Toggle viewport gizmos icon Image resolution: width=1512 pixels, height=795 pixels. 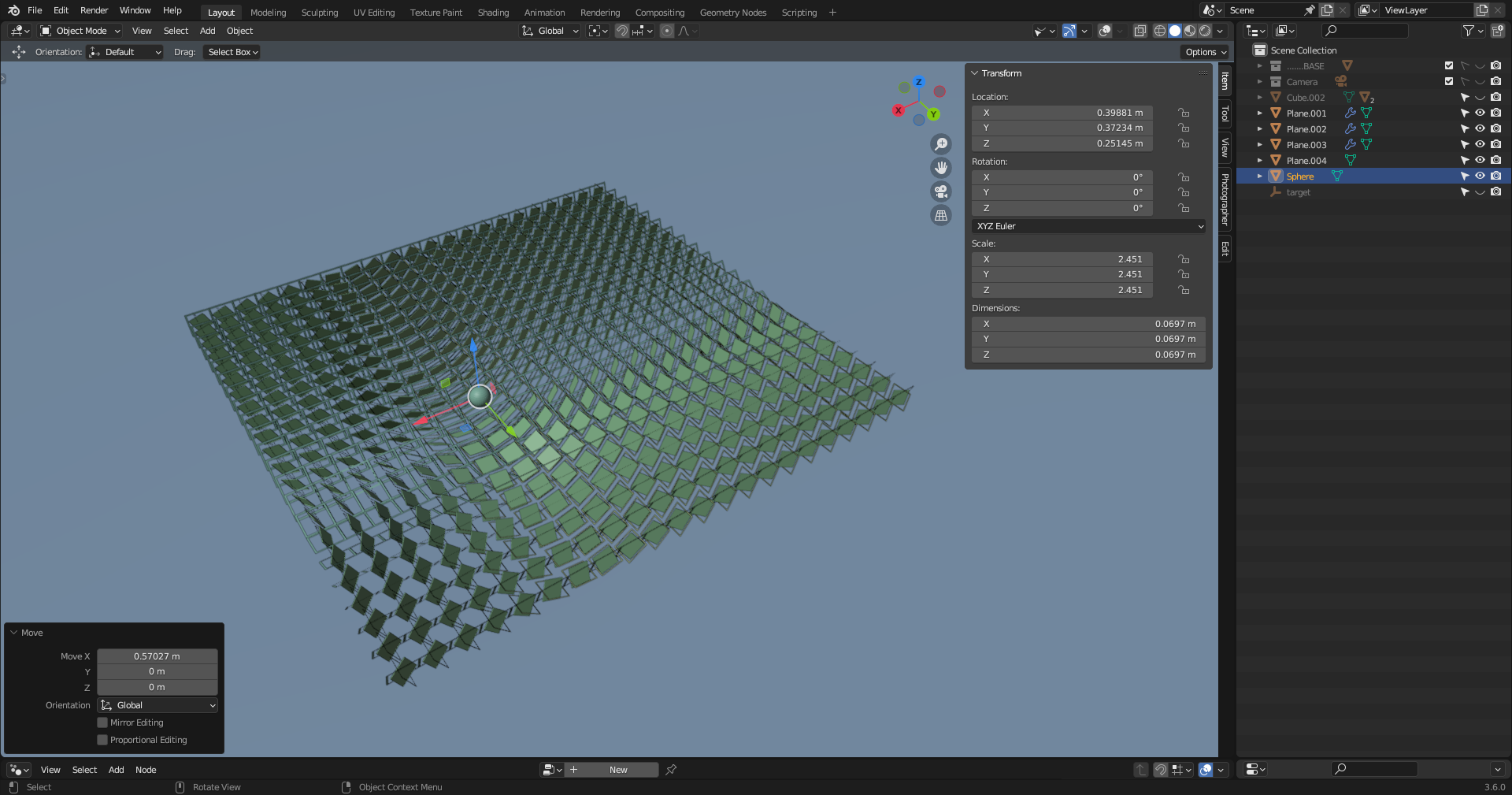click(x=1069, y=31)
